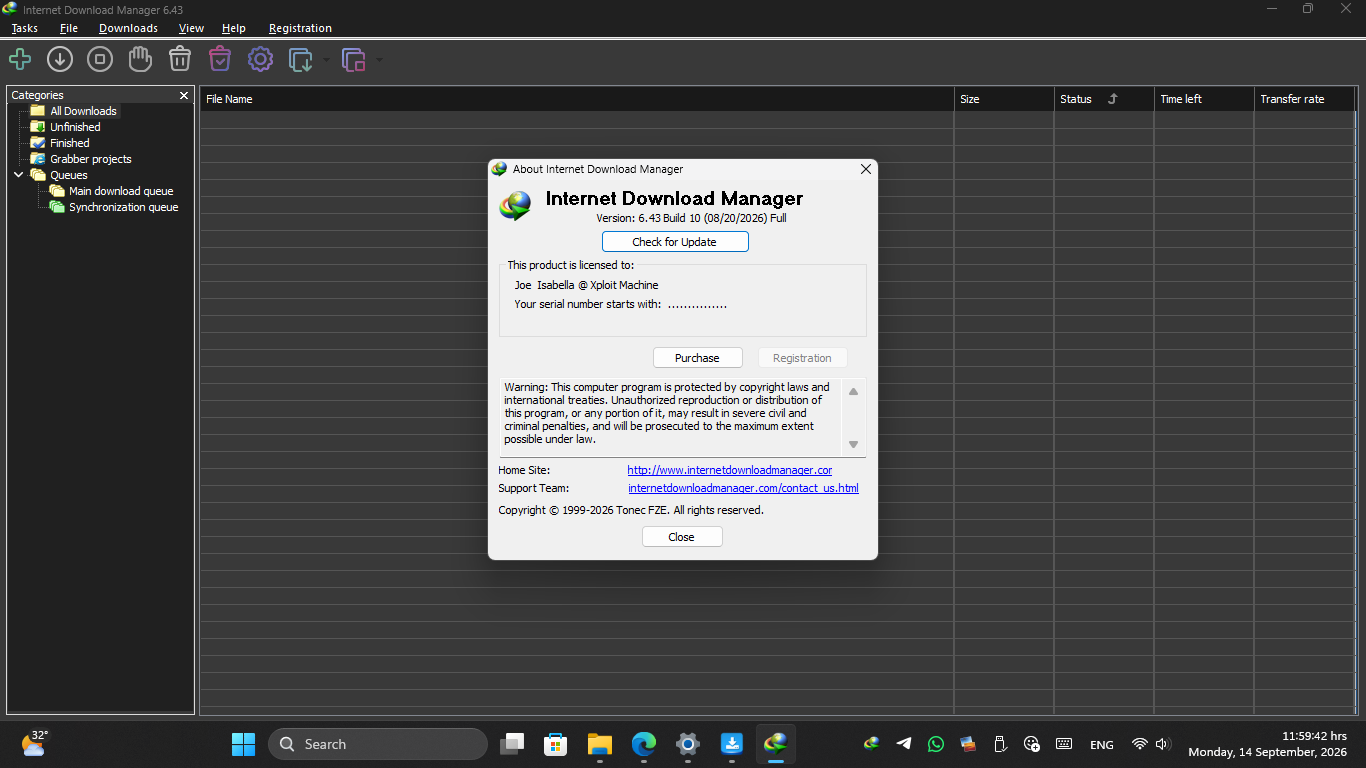Click the Resume download arrow icon
This screenshot has width=1366, height=768.
(x=60, y=60)
